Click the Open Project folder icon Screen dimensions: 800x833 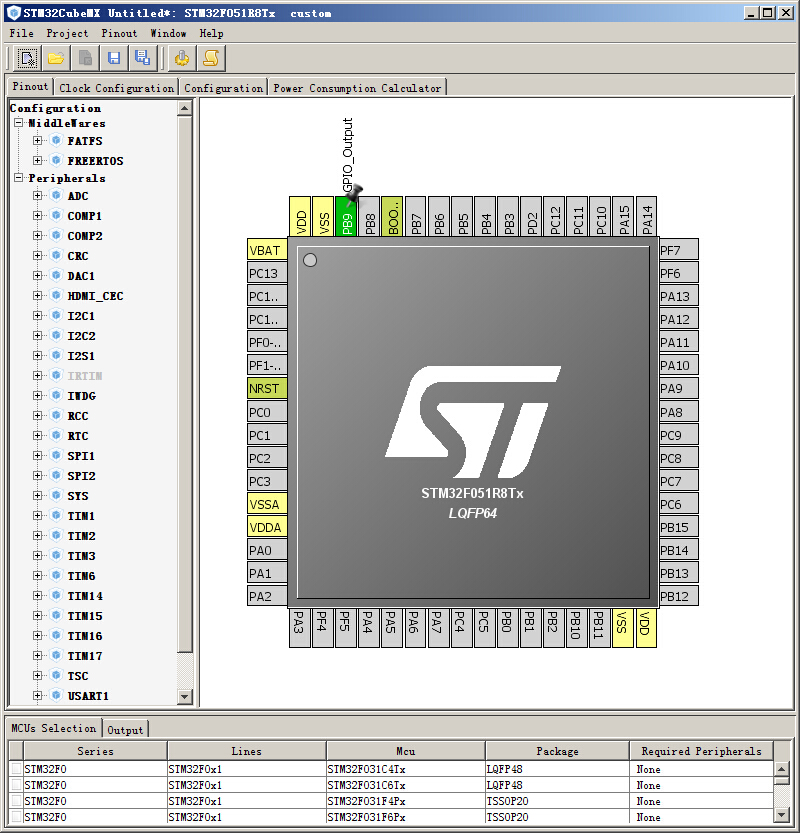pos(56,58)
